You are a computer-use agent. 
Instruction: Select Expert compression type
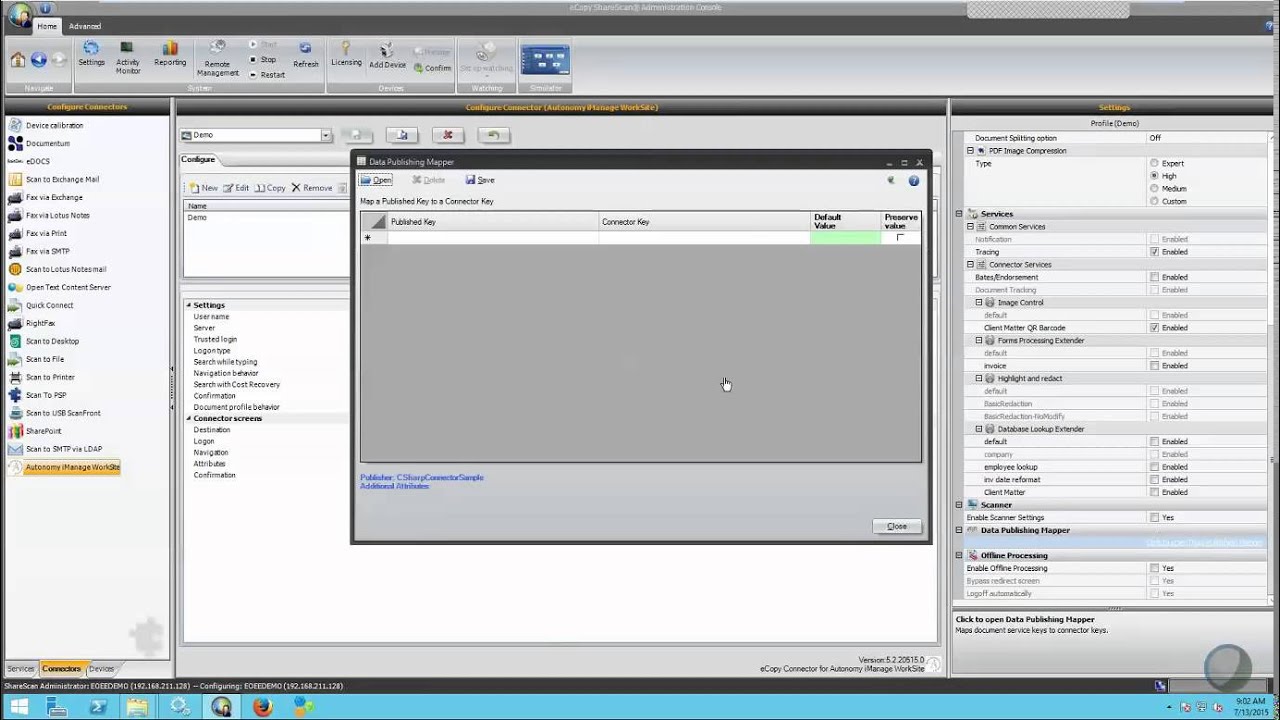coord(1155,163)
